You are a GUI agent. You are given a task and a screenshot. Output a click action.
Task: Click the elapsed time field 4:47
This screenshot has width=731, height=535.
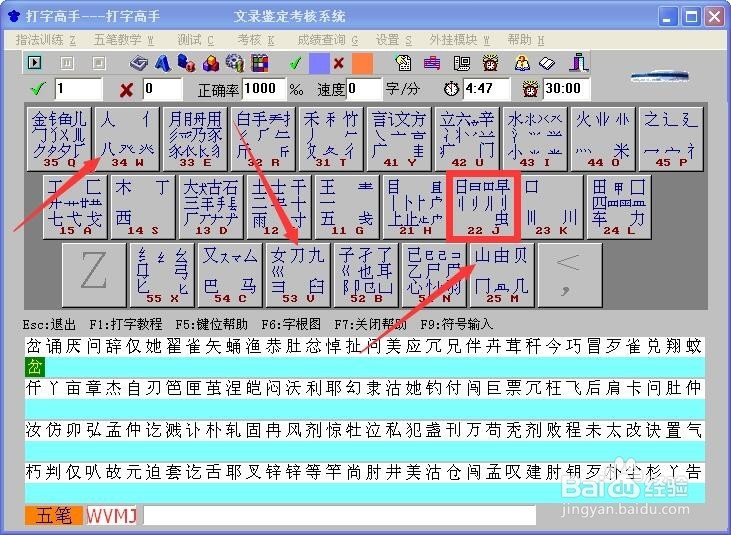click(487, 89)
